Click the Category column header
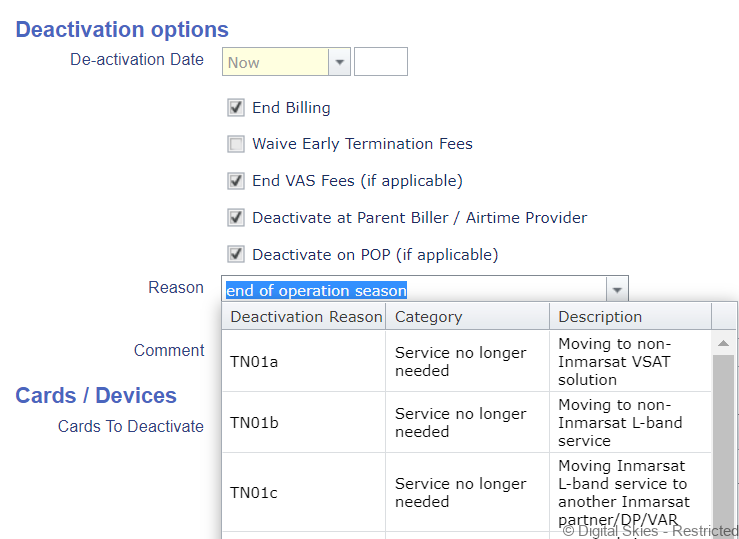This screenshot has width=739, height=539. click(467, 317)
